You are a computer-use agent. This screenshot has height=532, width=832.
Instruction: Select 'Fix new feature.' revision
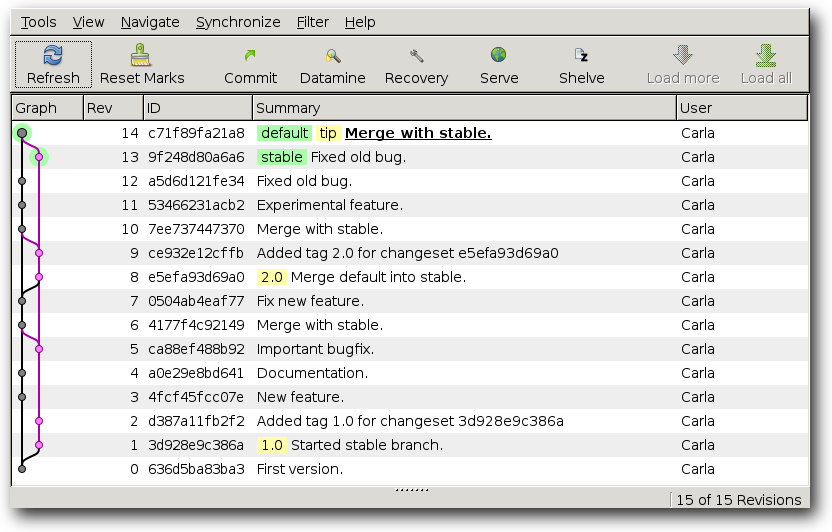(x=310, y=301)
